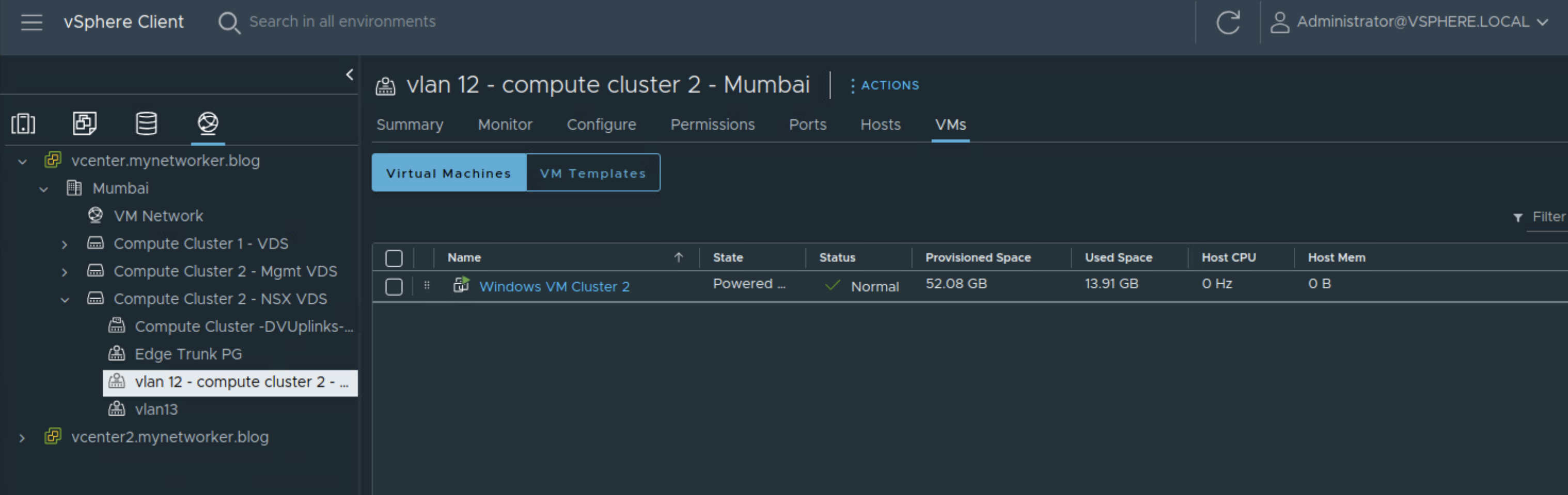Collapse Compute Cluster 2 - NSX VDS node
This screenshot has width=1568, height=495.
pyautogui.click(x=65, y=300)
